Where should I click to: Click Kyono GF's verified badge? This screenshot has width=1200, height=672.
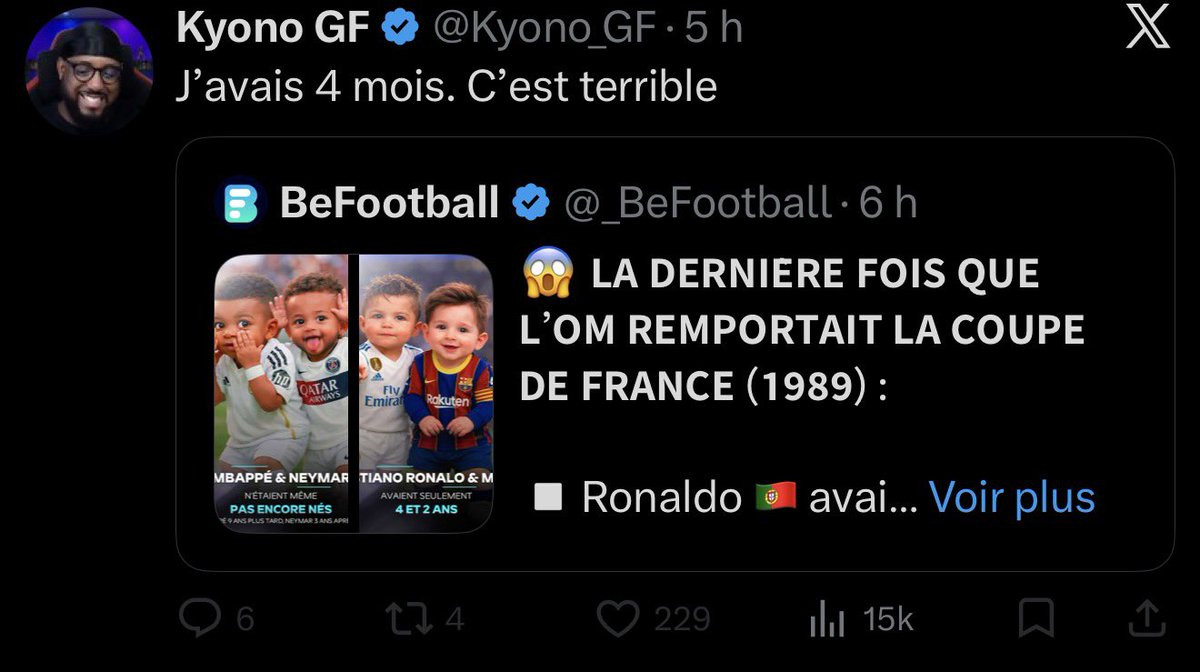point(401,29)
